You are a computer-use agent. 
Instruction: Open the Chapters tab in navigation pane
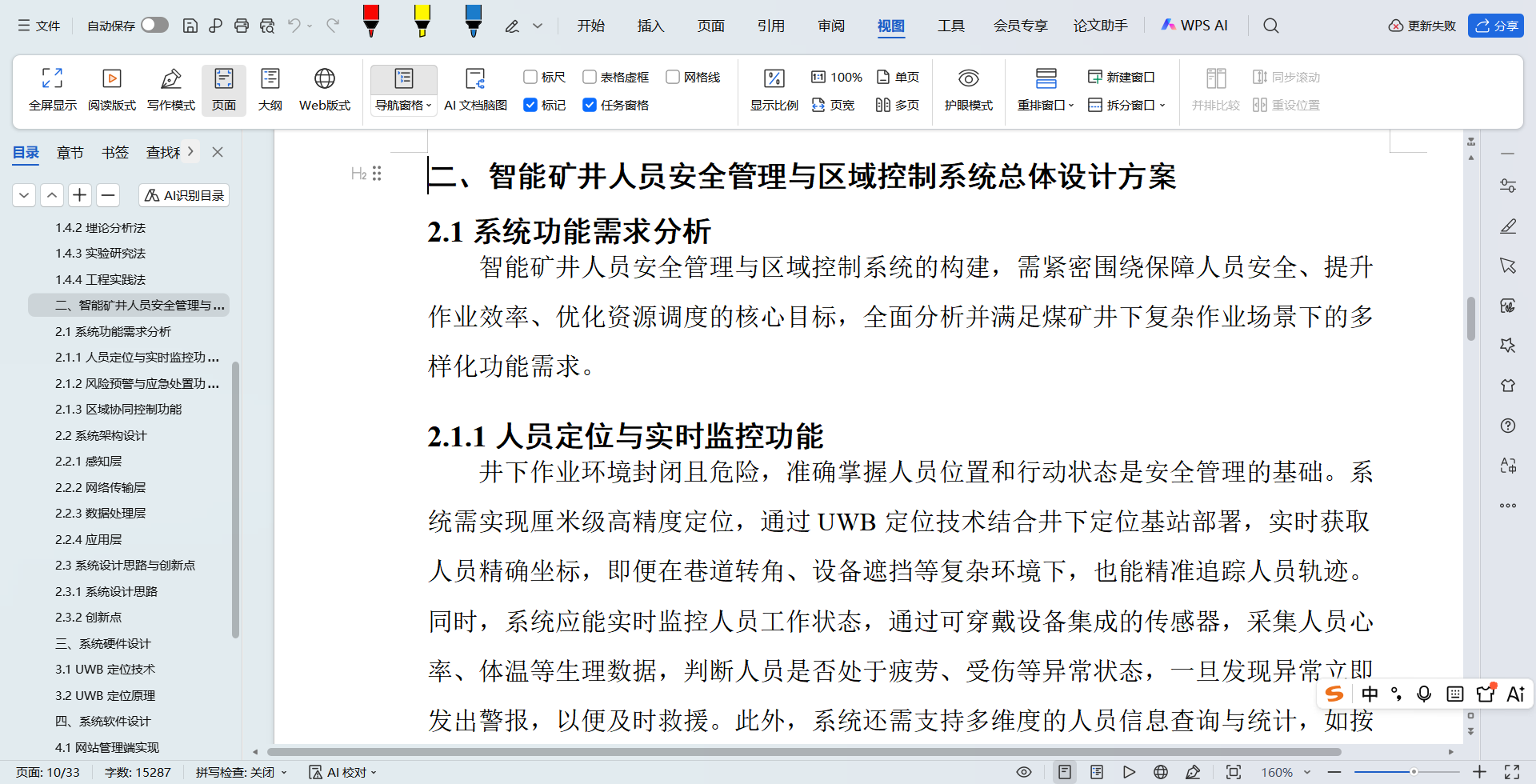(70, 152)
